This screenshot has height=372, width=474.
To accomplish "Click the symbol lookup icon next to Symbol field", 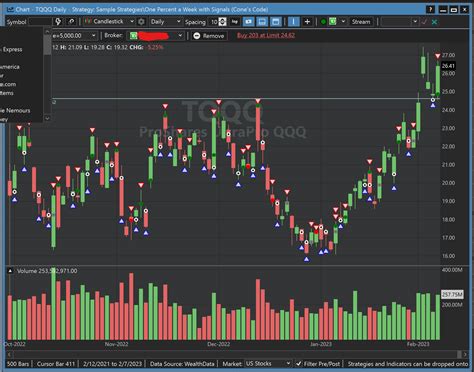I will pos(58,22).
